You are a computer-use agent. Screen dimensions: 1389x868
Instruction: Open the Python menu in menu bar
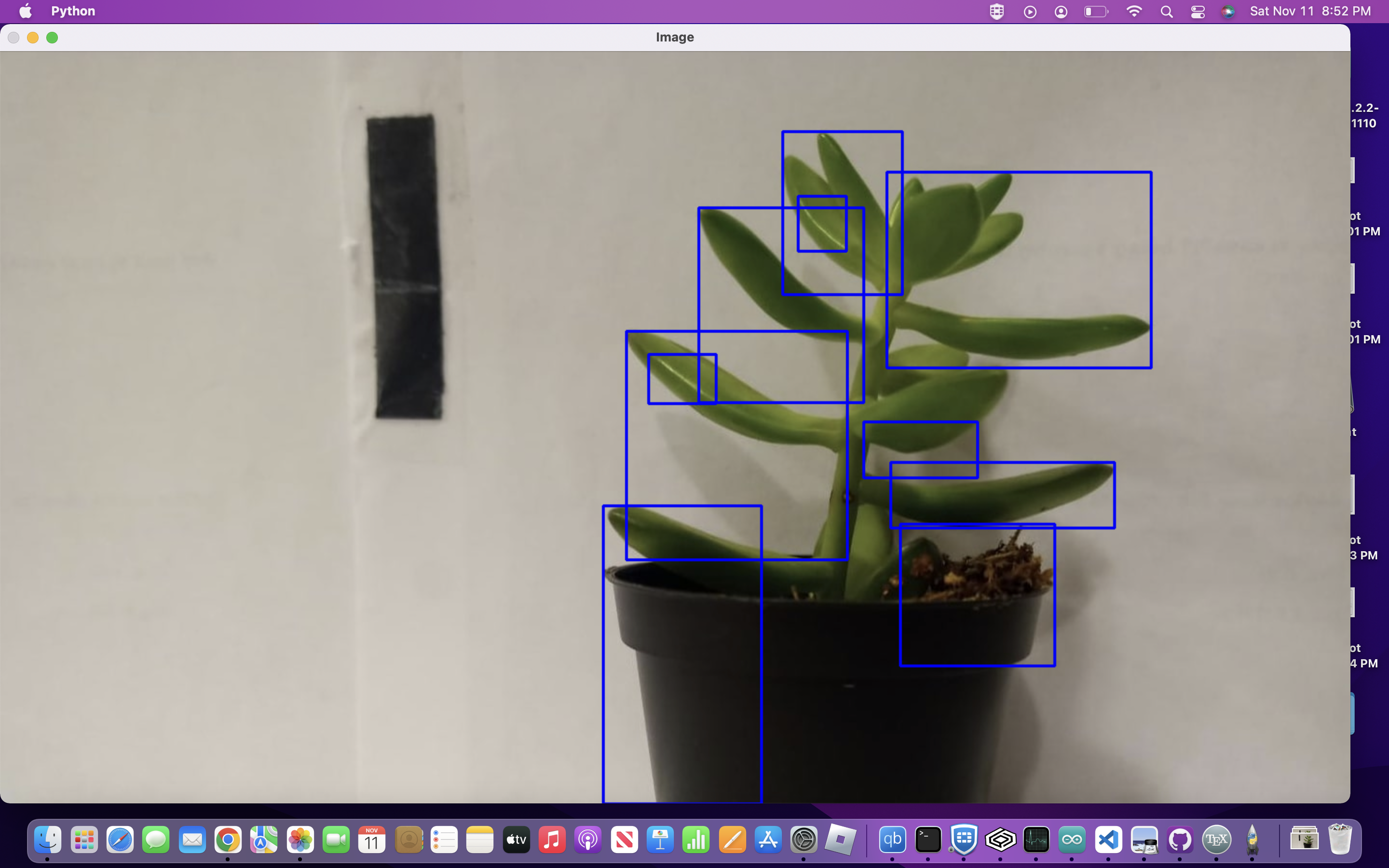(x=73, y=12)
